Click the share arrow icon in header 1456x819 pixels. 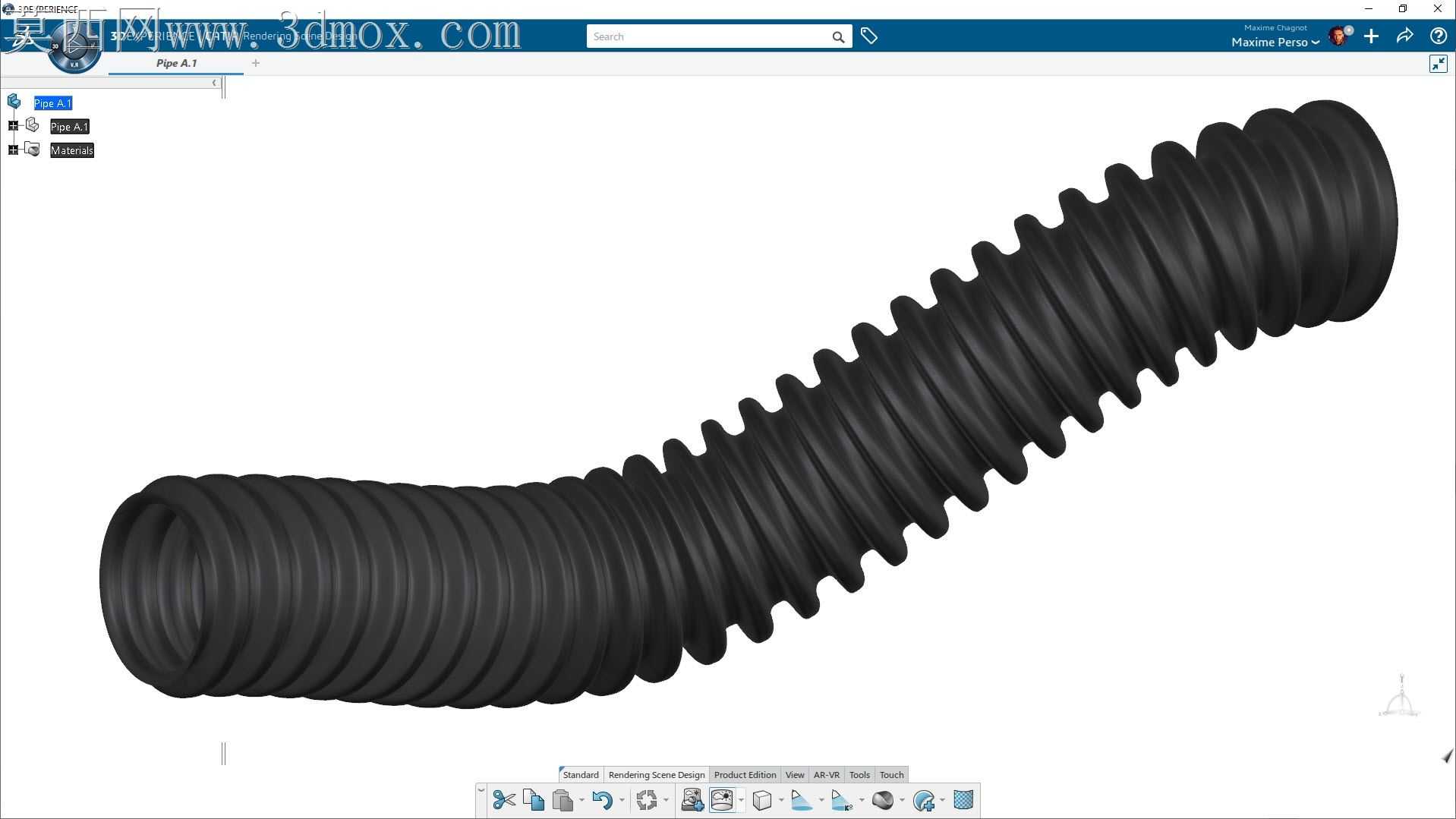(x=1404, y=36)
